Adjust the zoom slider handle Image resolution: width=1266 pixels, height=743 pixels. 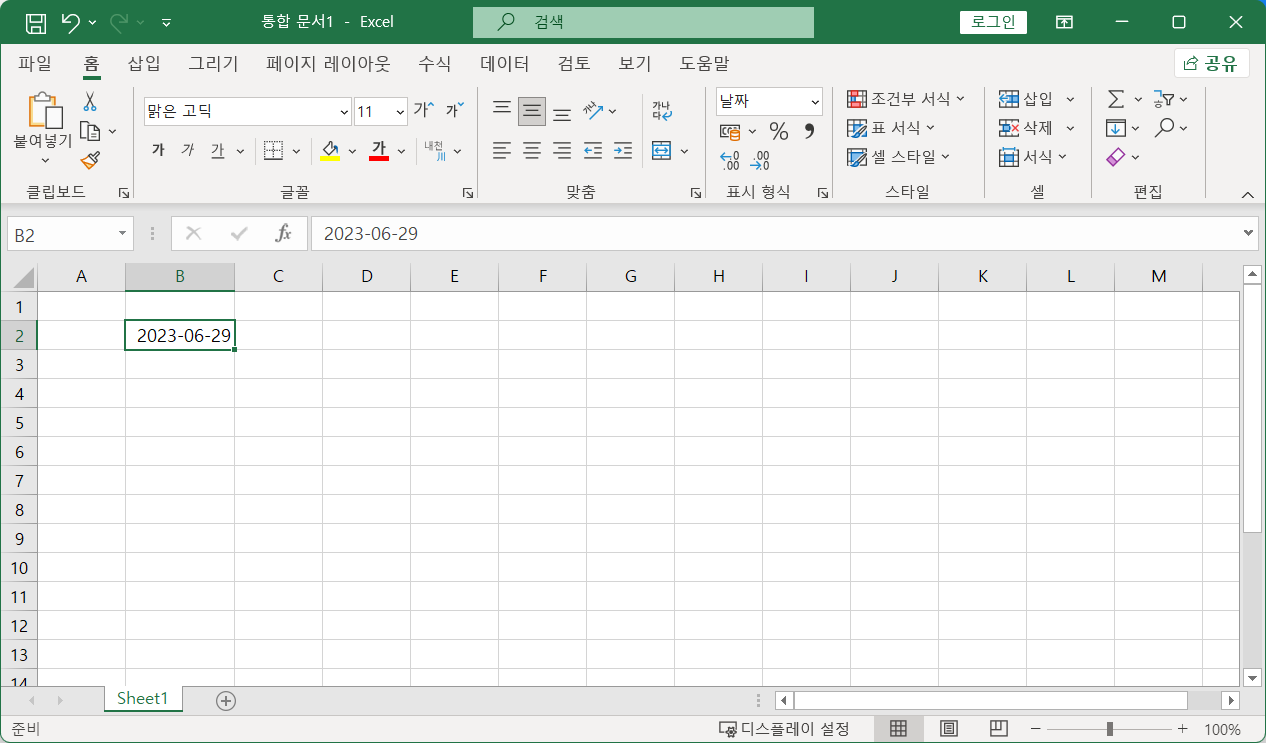click(x=1109, y=729)
